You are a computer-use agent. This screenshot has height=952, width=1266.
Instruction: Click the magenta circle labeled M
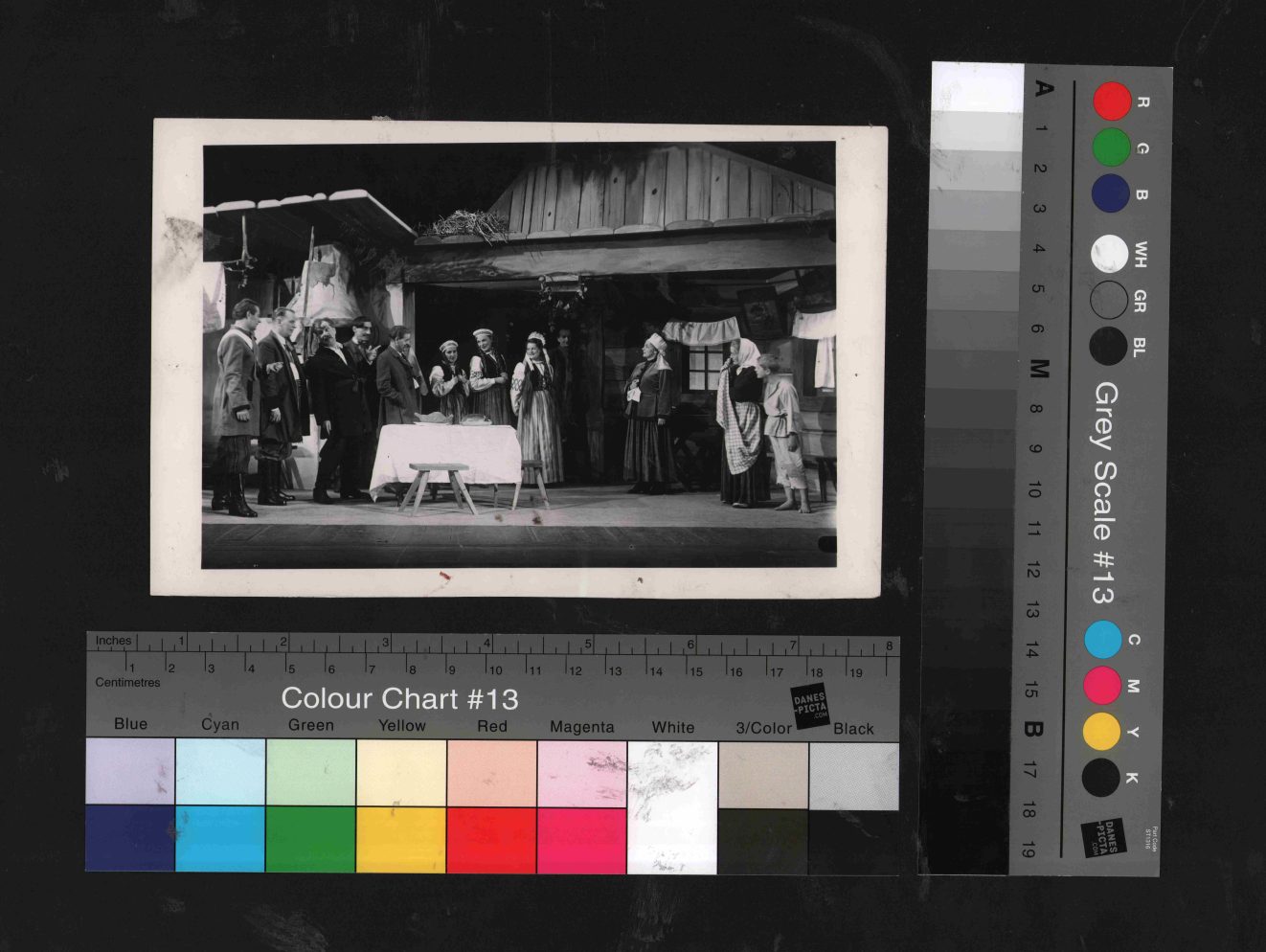point(1102,686)
